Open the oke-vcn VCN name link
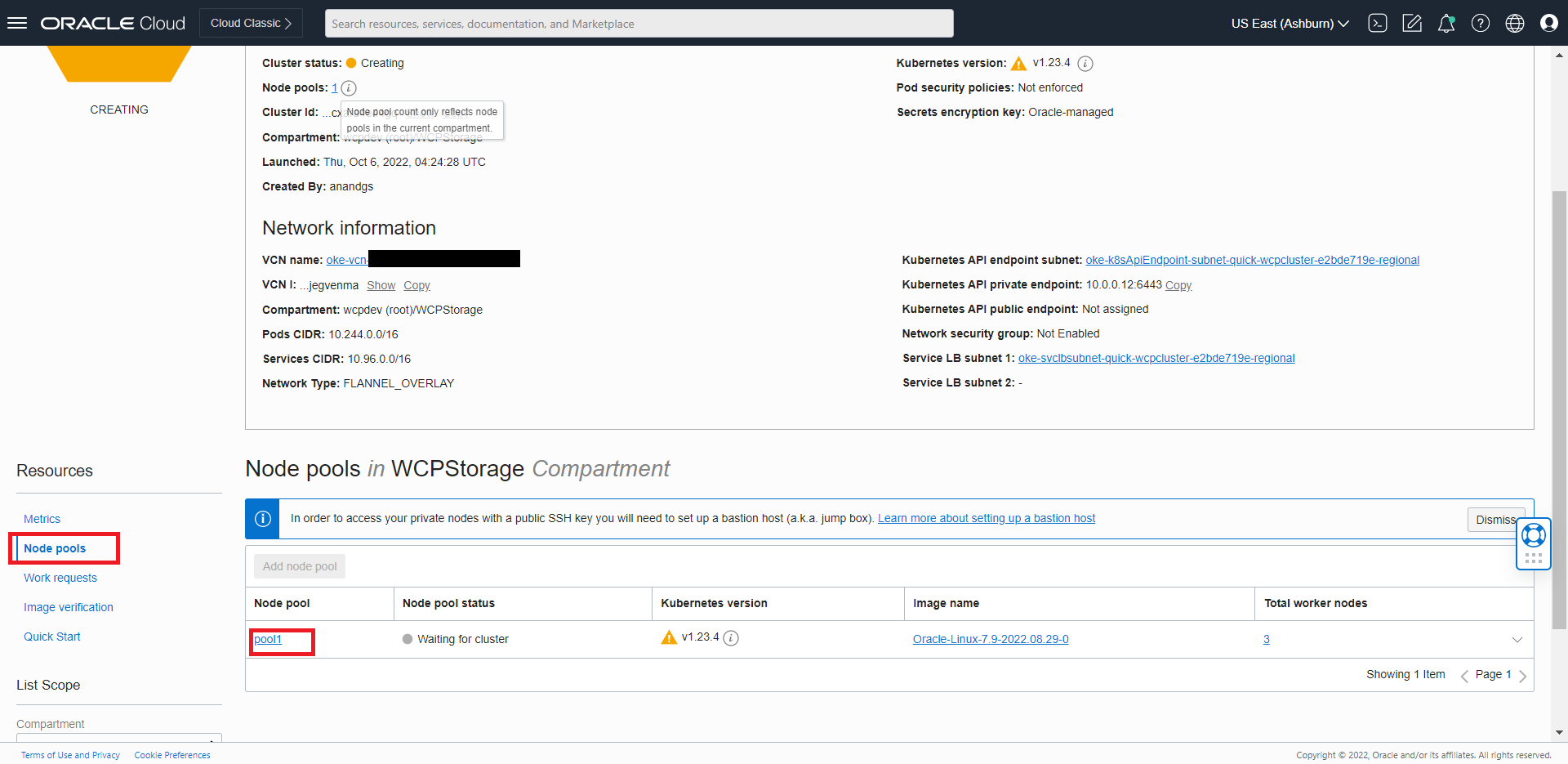1568x764 pixels. pos(347,260)
